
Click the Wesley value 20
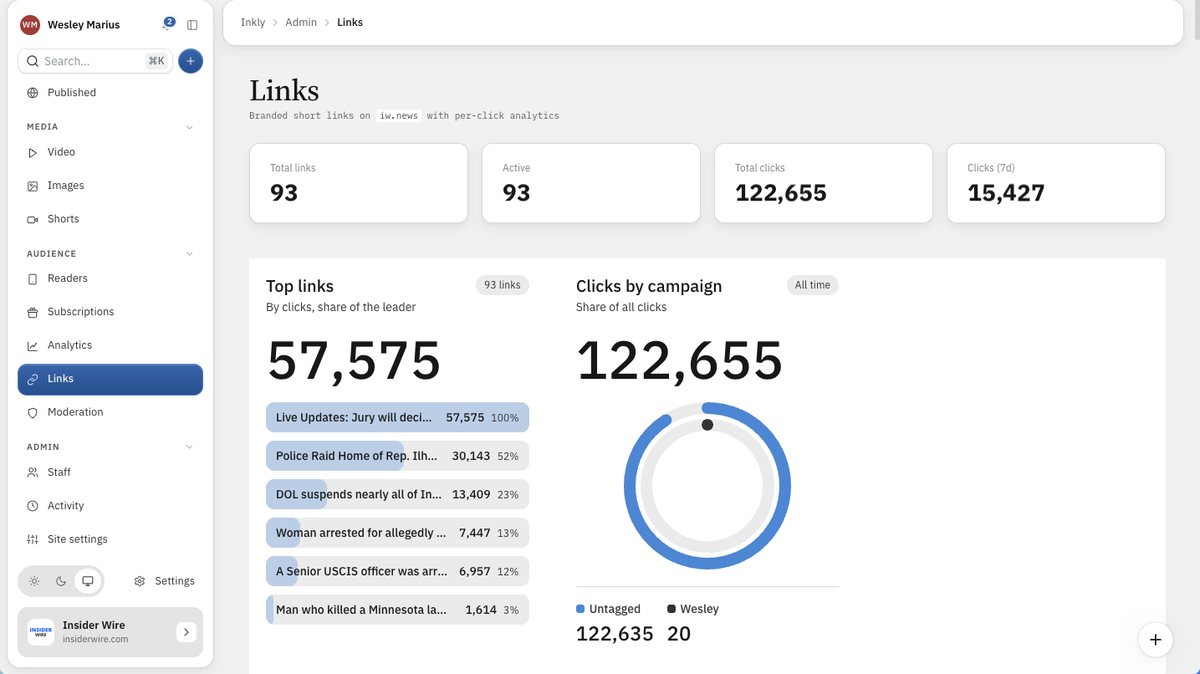pos(679,634)
